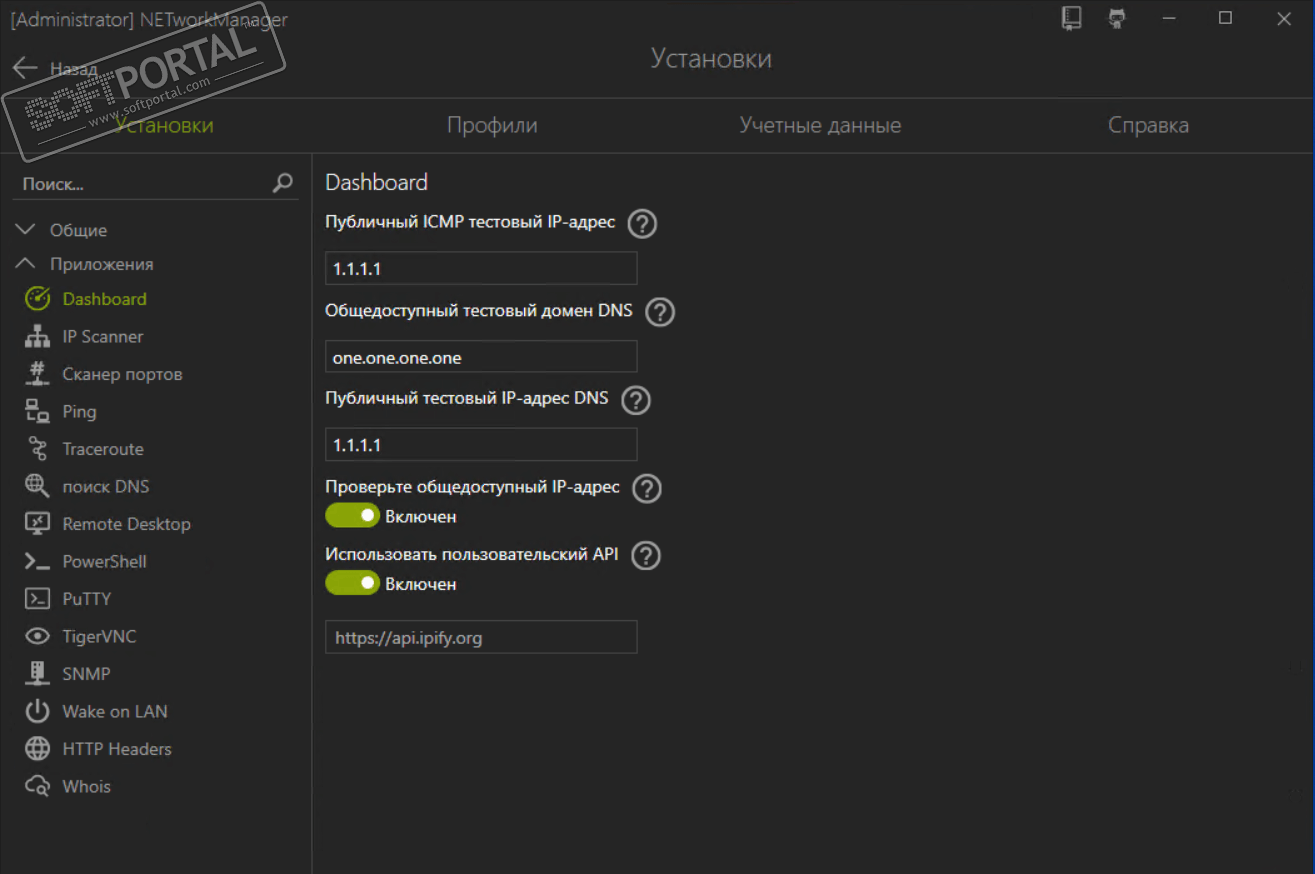Open the Dashboard settings icon
The image size is (1315, 874).
[37, 299]
